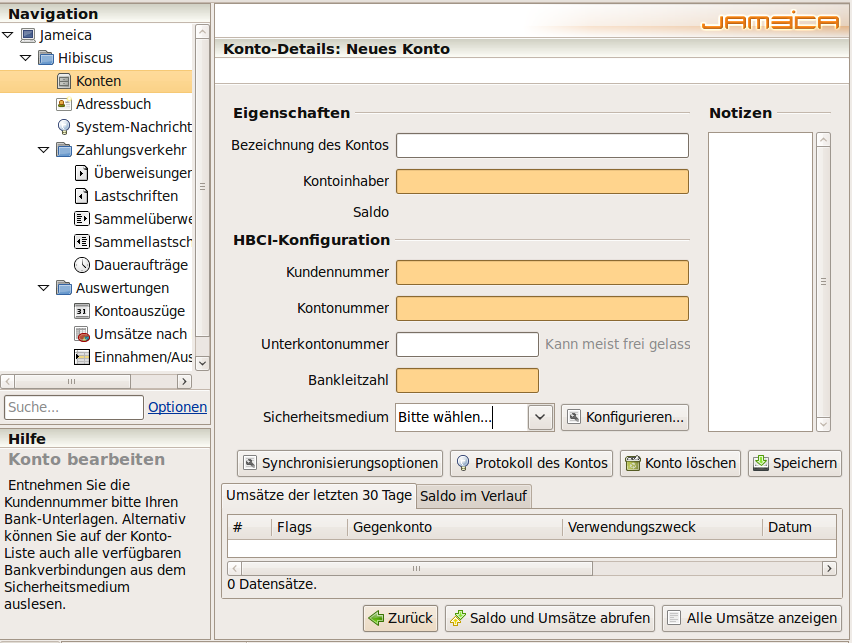
Task: Click the Speichern button
Action: [x=794, y=463]
